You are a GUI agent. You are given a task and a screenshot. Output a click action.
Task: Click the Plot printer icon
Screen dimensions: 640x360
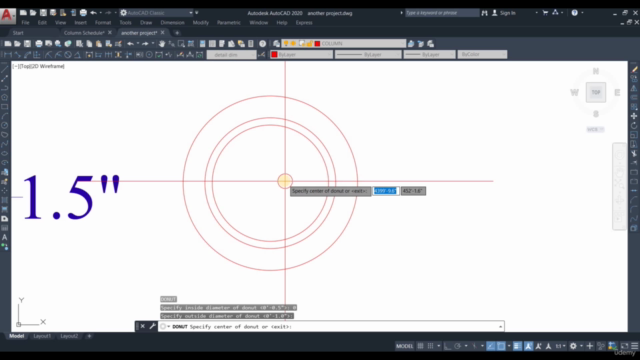(38, 44)
